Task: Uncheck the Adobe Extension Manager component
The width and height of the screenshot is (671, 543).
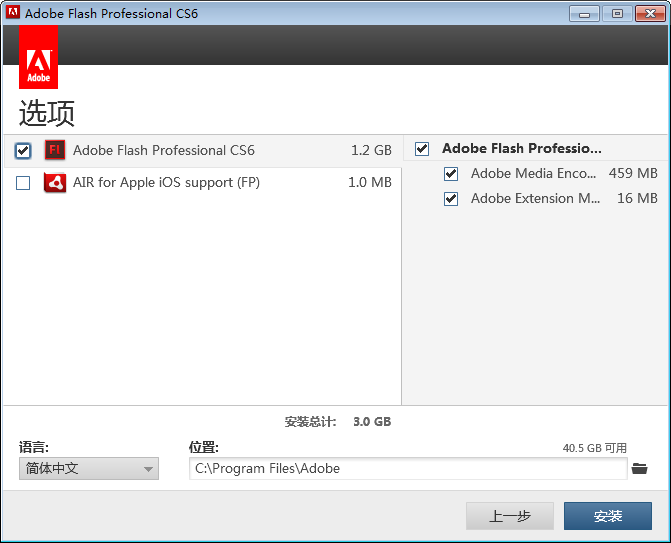Action: 451,199
